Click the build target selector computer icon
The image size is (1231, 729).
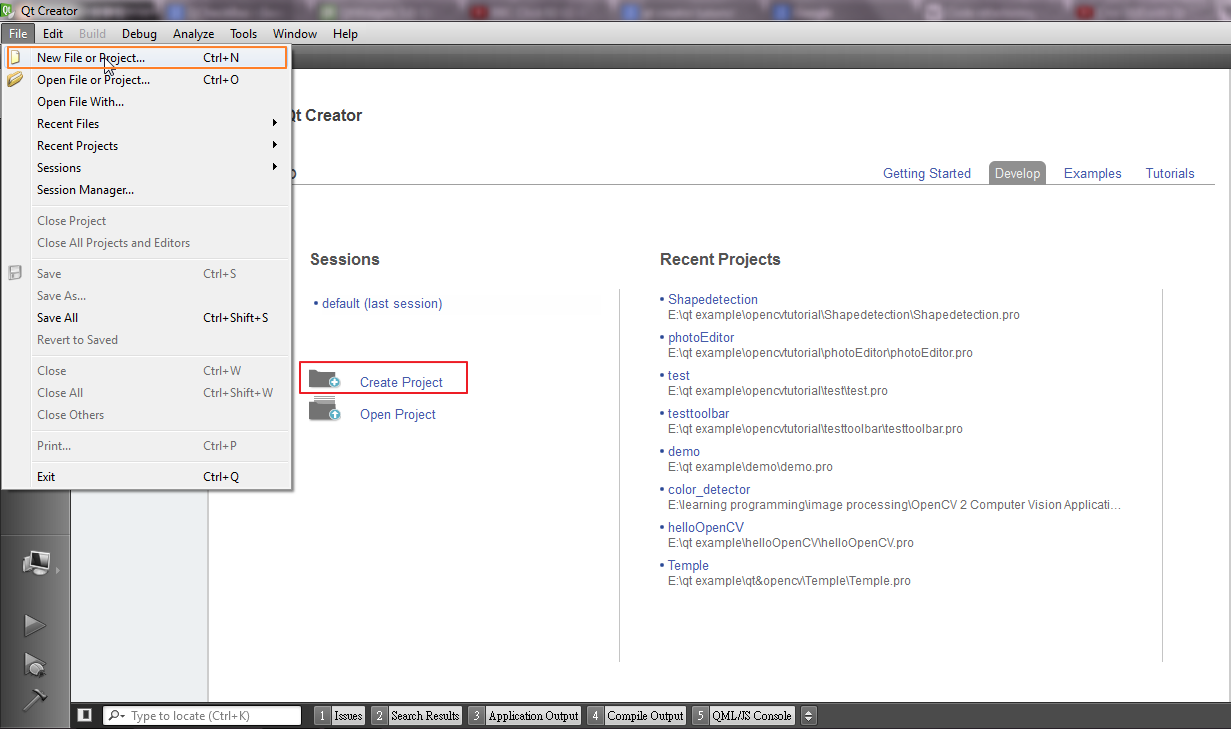(36, 563)
